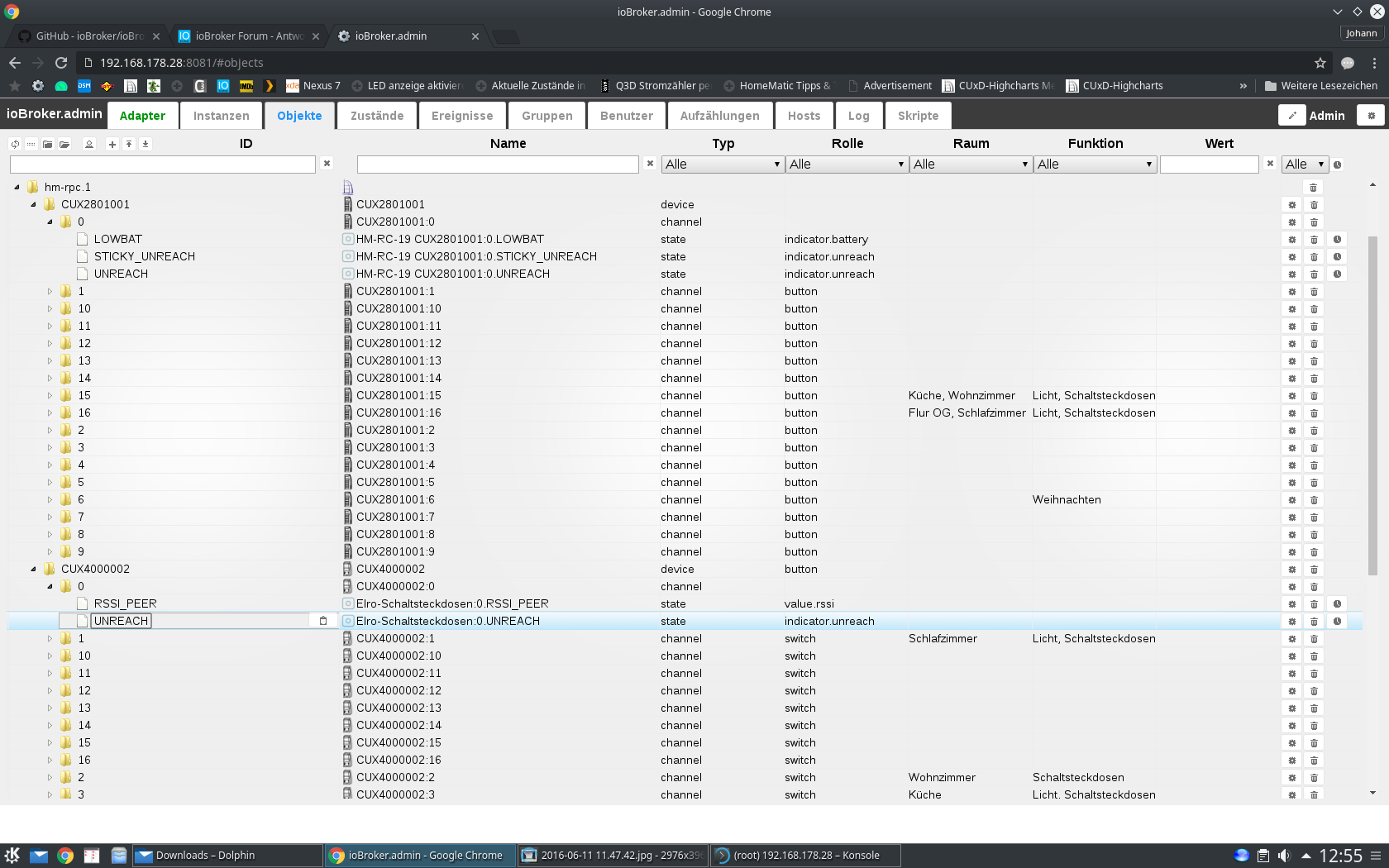Open Downloads – Dolphin from taskbar

227,856
